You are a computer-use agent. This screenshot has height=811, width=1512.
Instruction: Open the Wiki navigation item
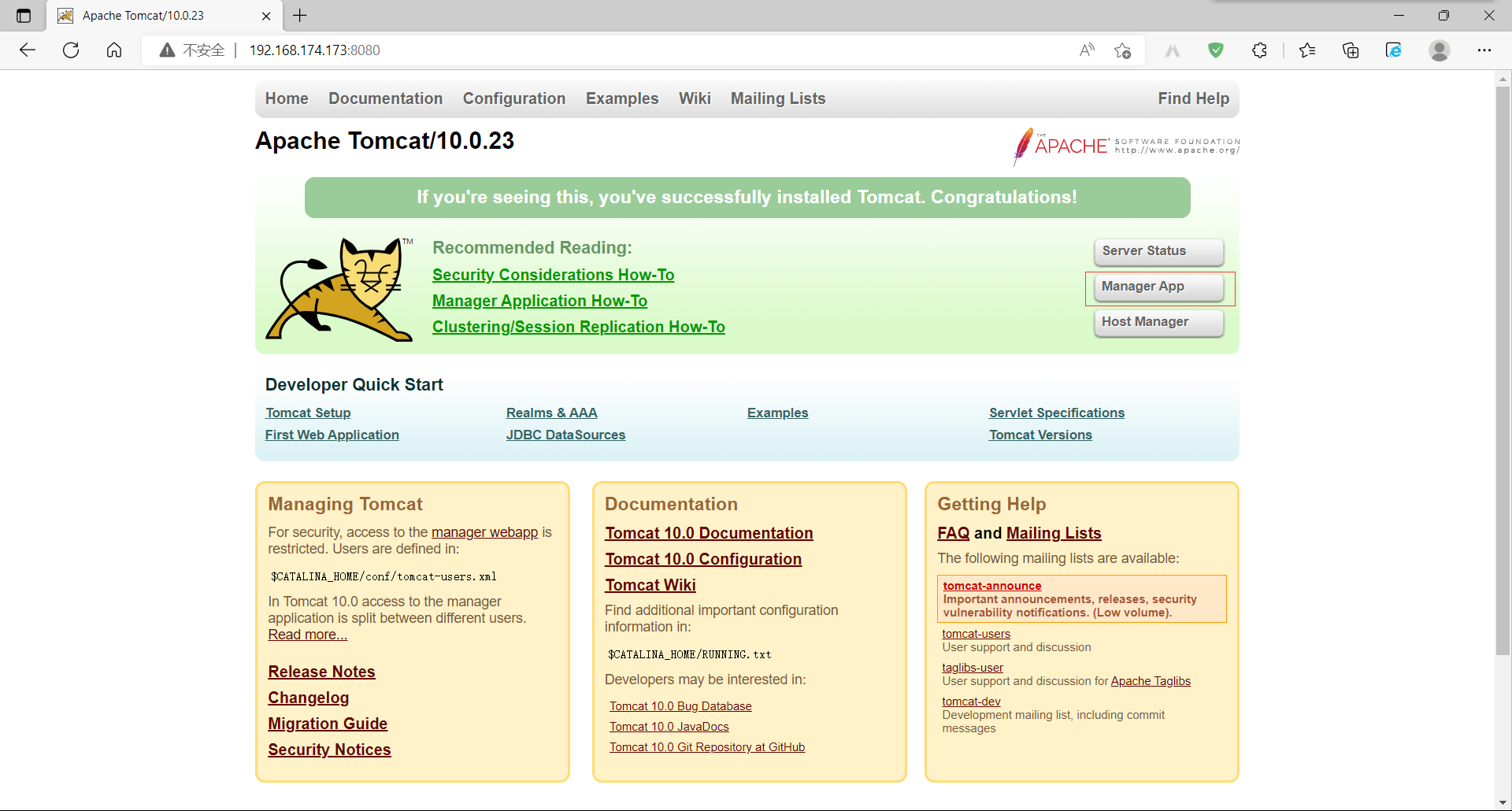pos(695,98)
